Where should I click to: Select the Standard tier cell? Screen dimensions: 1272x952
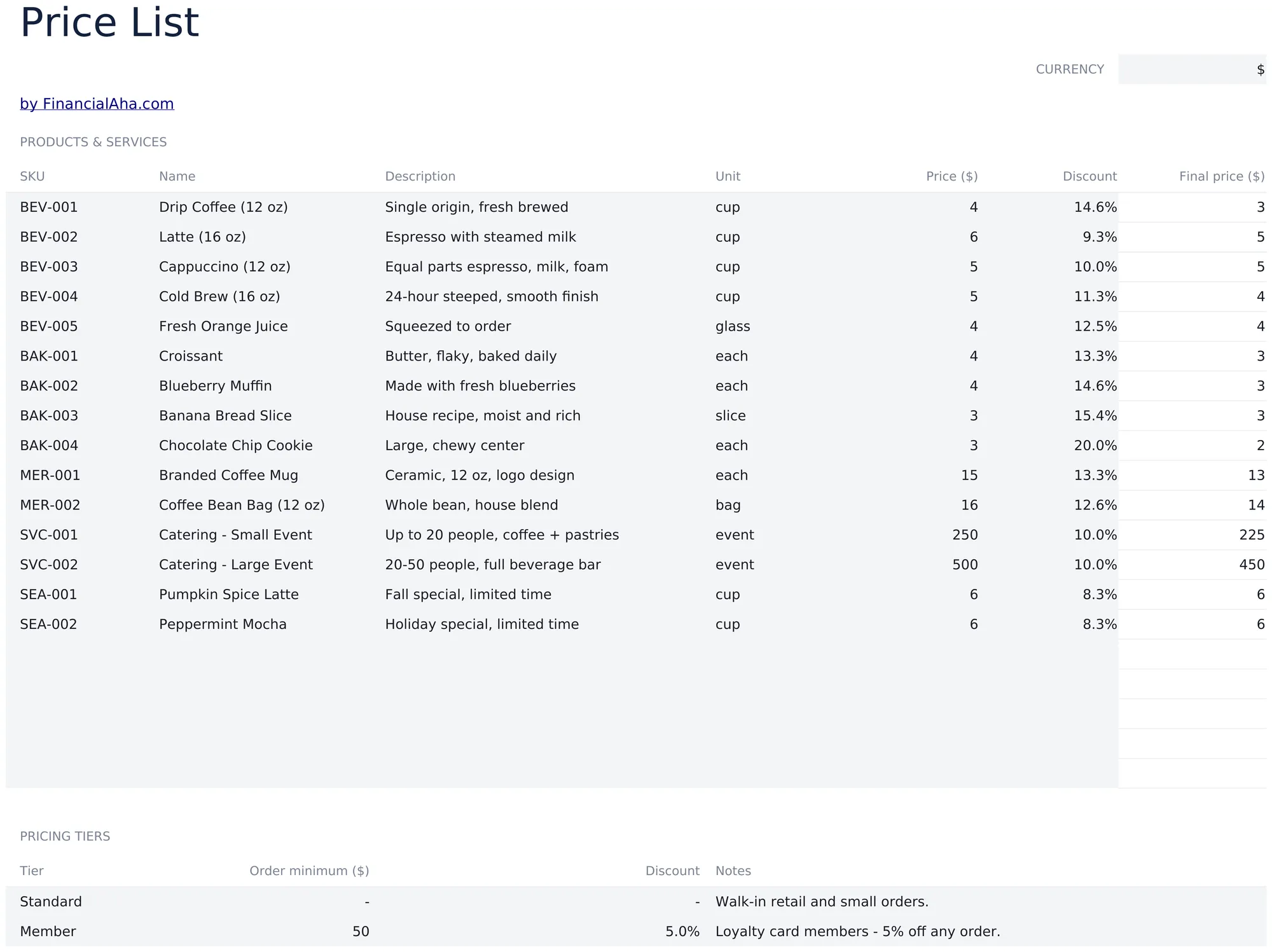[x=51, y=902]
